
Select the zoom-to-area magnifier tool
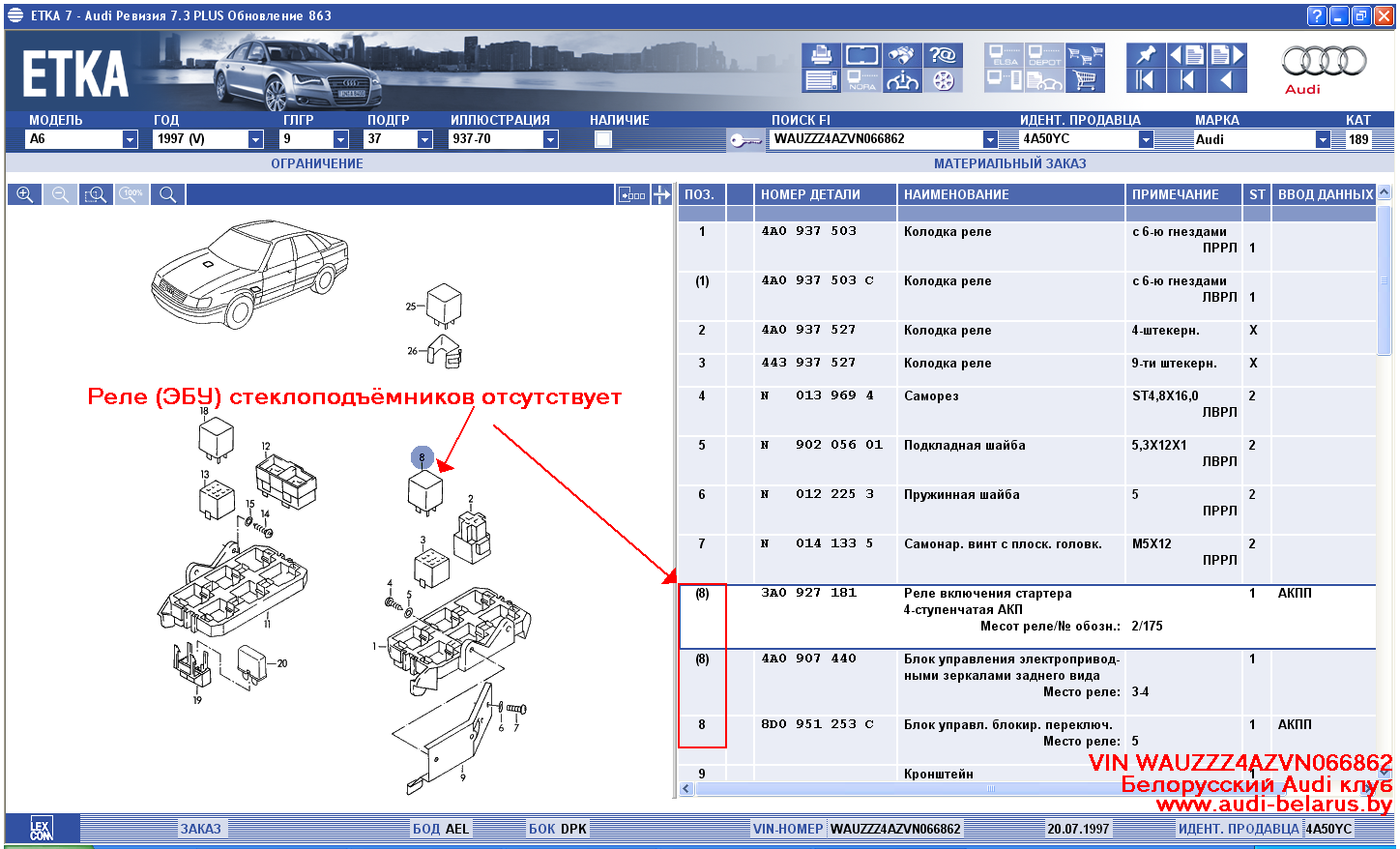coord(96,194)
